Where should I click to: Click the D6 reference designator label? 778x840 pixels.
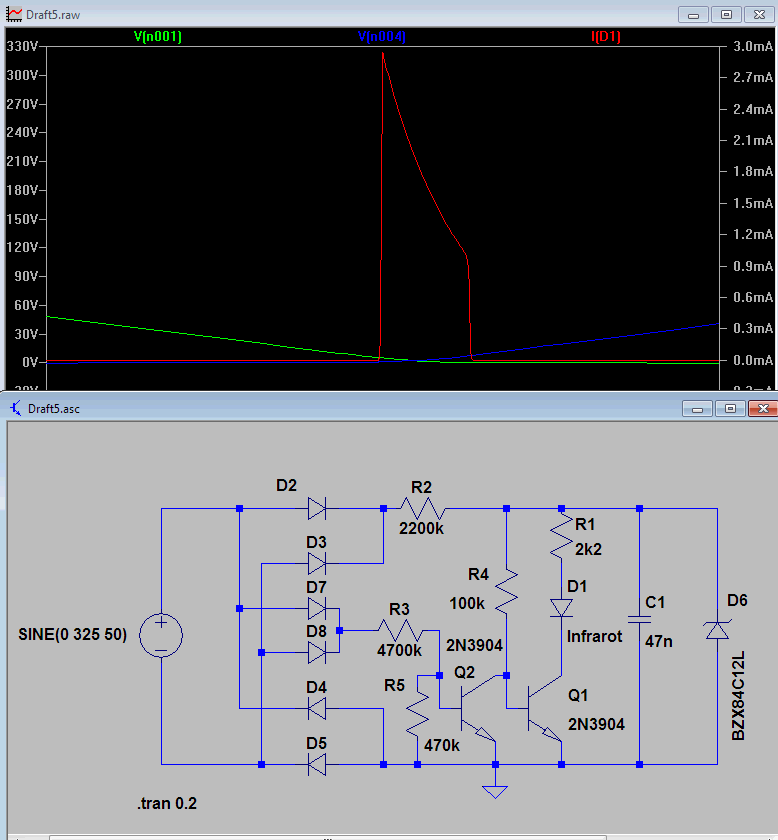click(737, 601)
